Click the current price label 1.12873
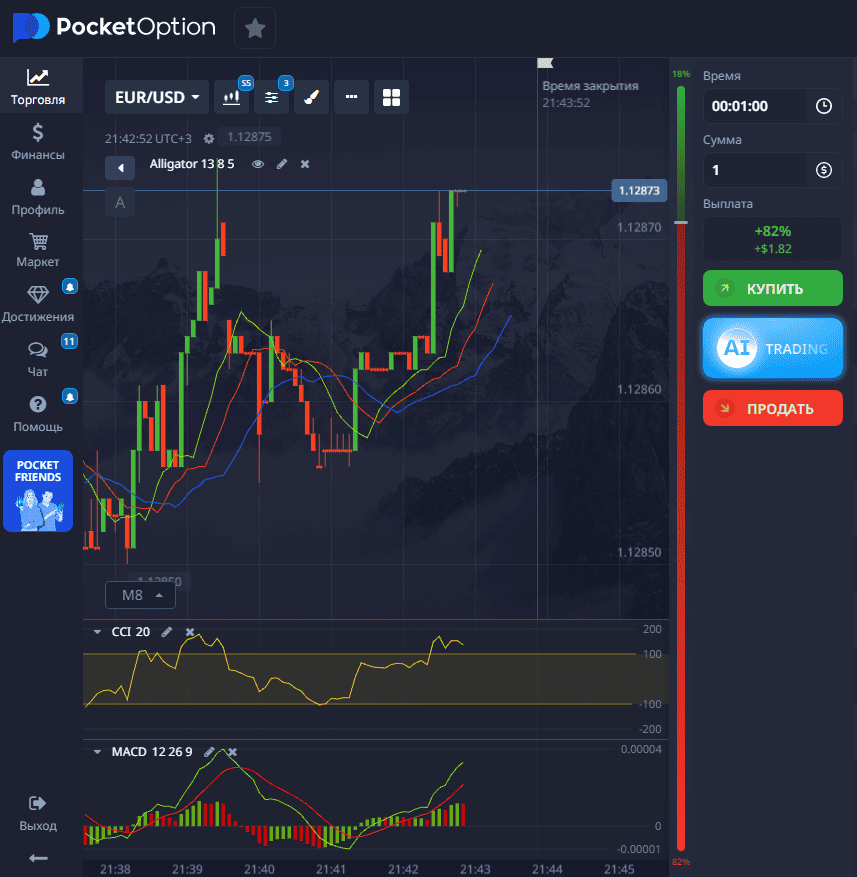 639,191
